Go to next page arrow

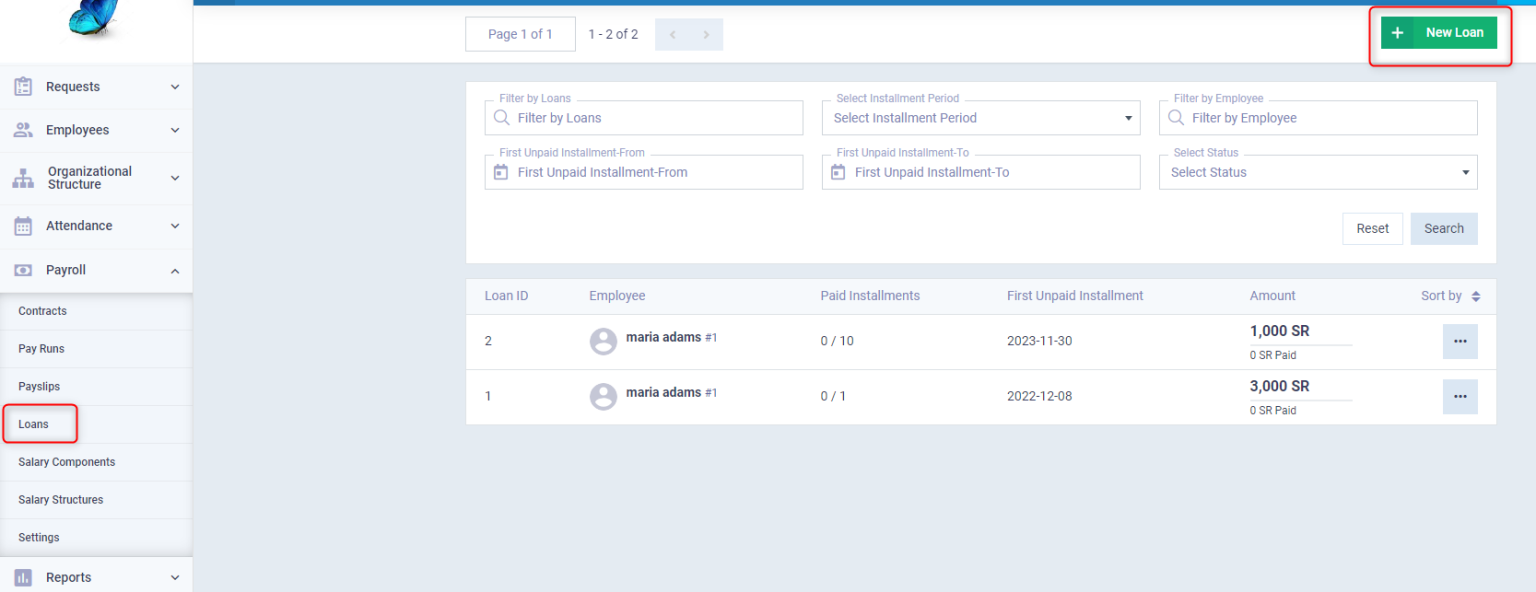[706, 34]
